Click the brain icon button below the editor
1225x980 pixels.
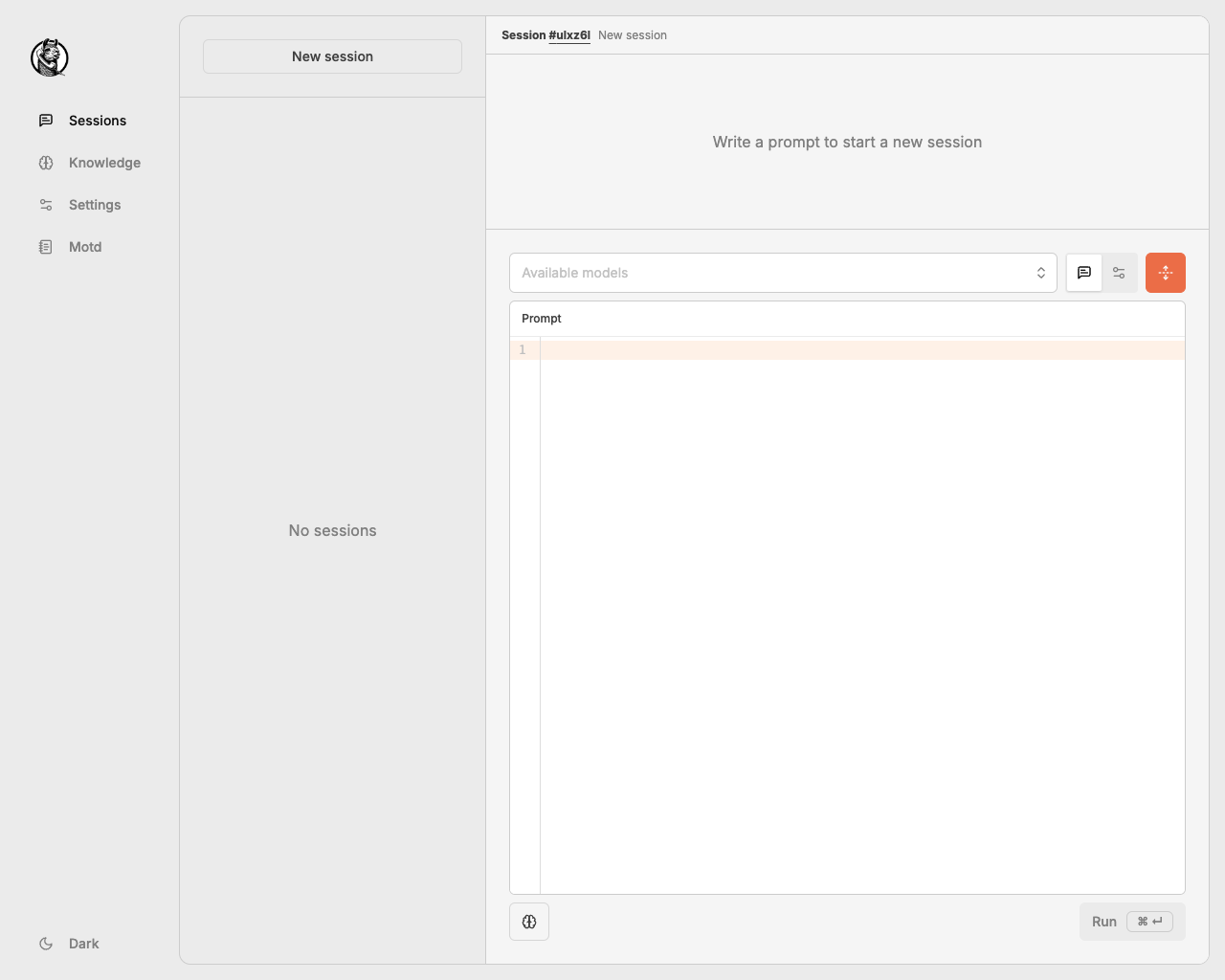[x=529, y=922]
